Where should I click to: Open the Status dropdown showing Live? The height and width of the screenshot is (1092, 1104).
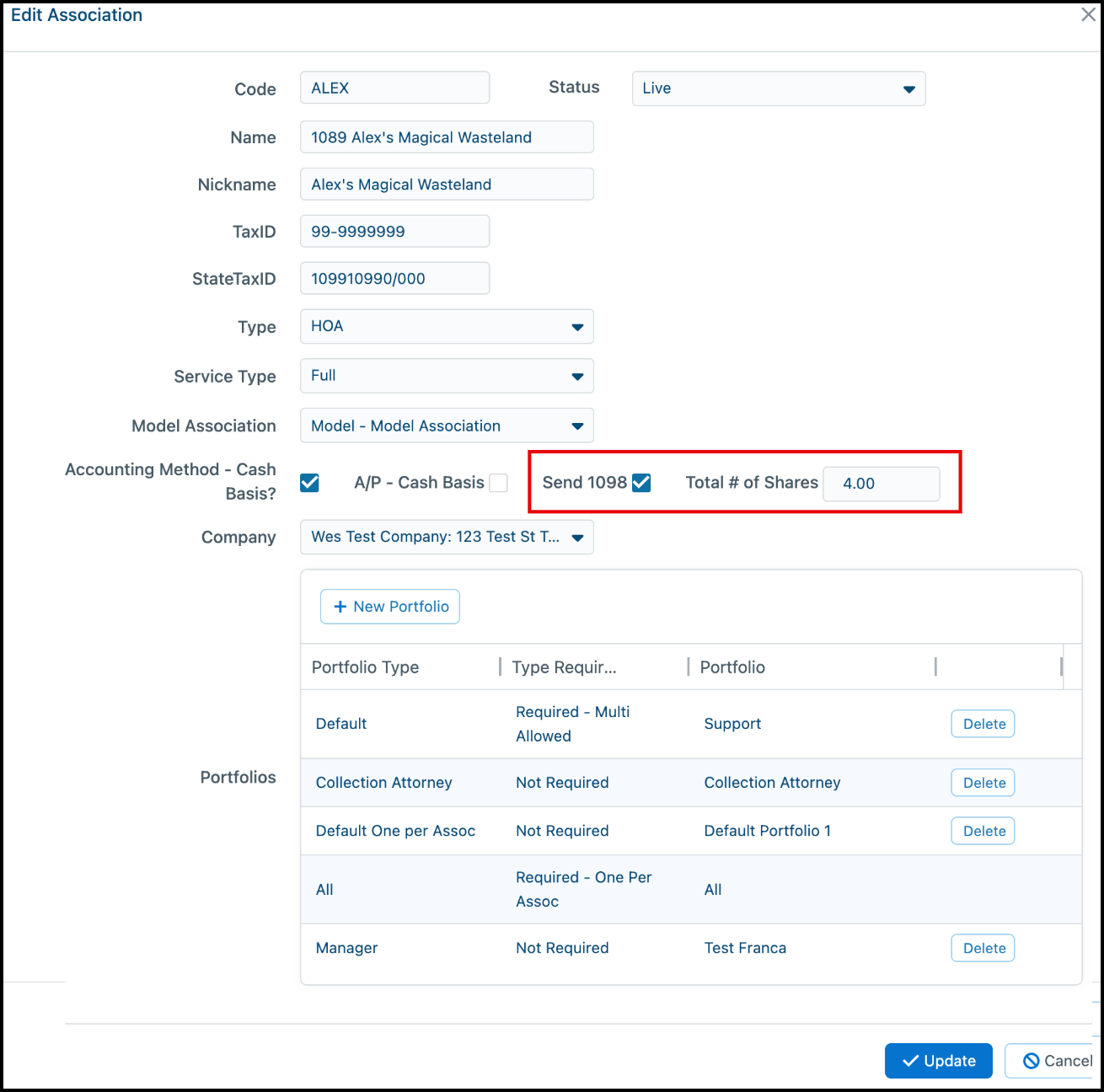pos(779,88)
